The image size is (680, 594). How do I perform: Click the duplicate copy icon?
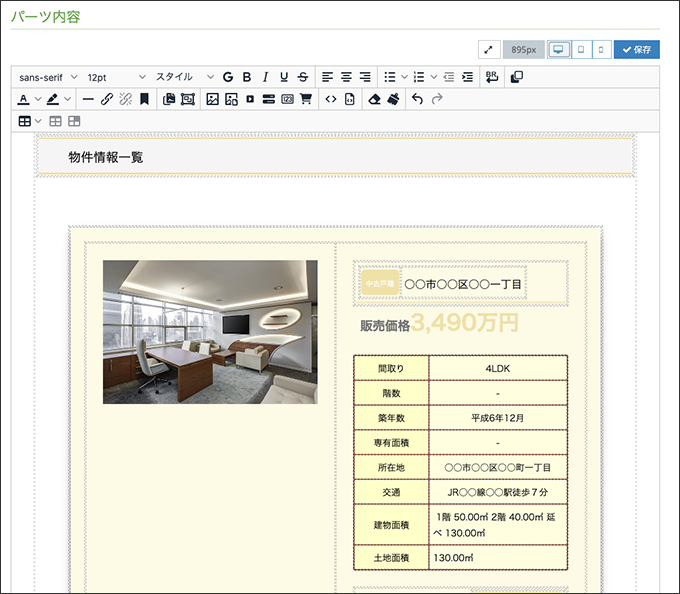(x=517, y=77)
